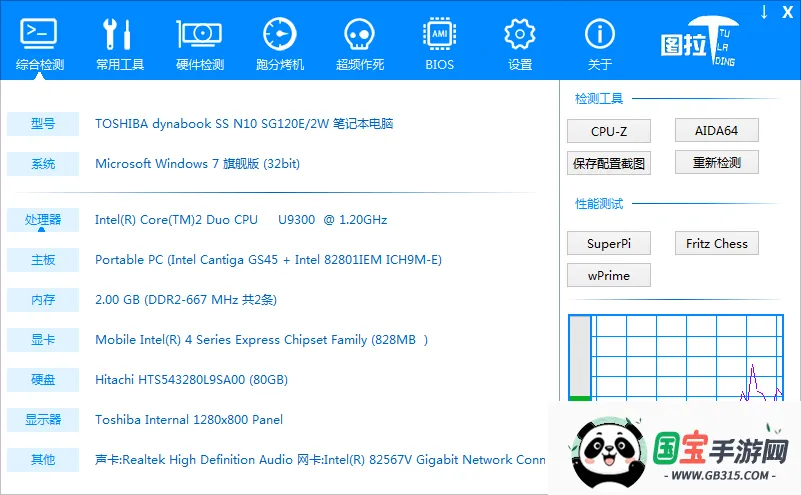The image size is (801, 495).
Task: Click the 声卡 Realtek High Definition Audio text
Action: [x=320, y=460]
